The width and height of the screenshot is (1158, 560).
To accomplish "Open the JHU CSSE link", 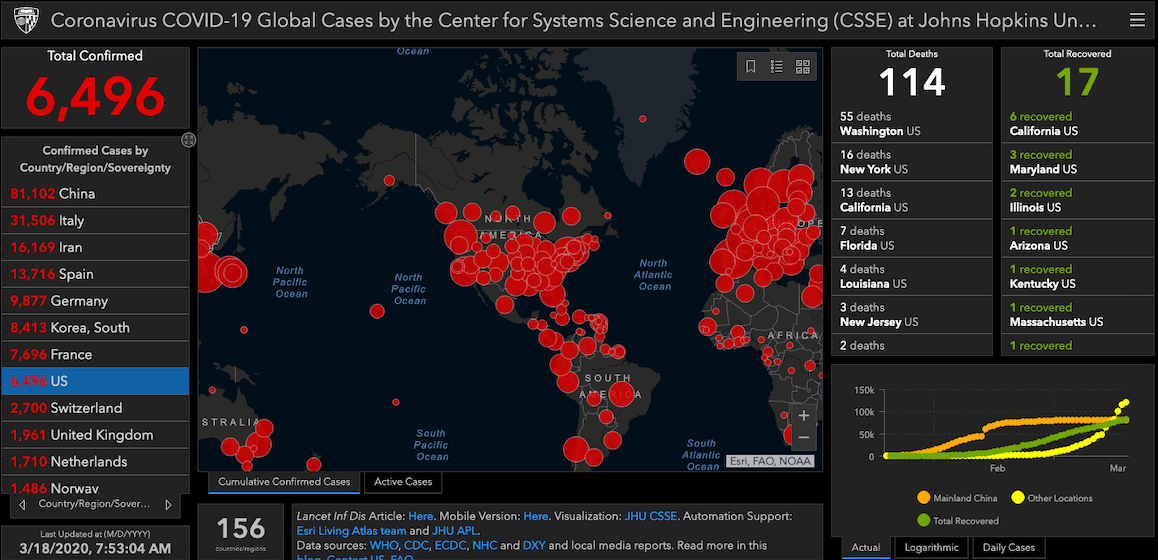I will pyautogui.click(x=651, y=516).
